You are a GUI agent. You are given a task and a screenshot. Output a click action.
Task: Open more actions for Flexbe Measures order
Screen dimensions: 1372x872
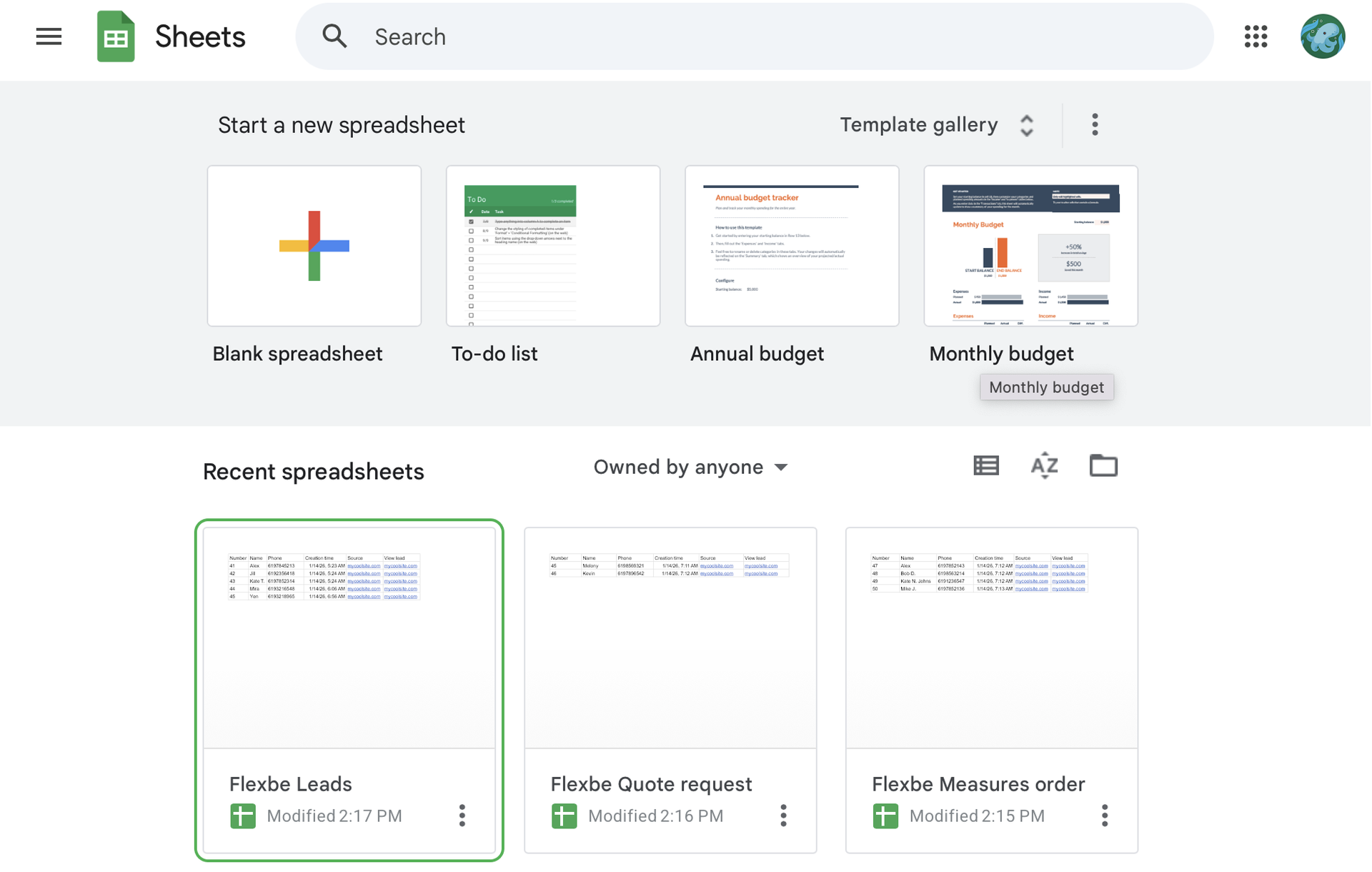tap(1105, 816)
